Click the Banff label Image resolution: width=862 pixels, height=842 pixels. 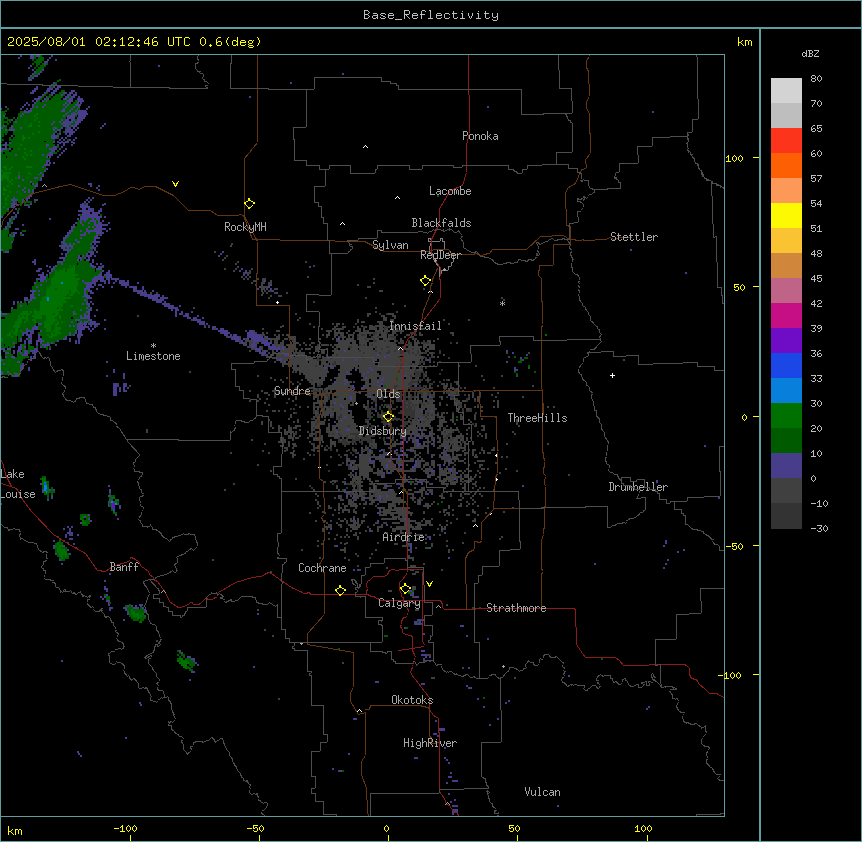click(124, 567)
